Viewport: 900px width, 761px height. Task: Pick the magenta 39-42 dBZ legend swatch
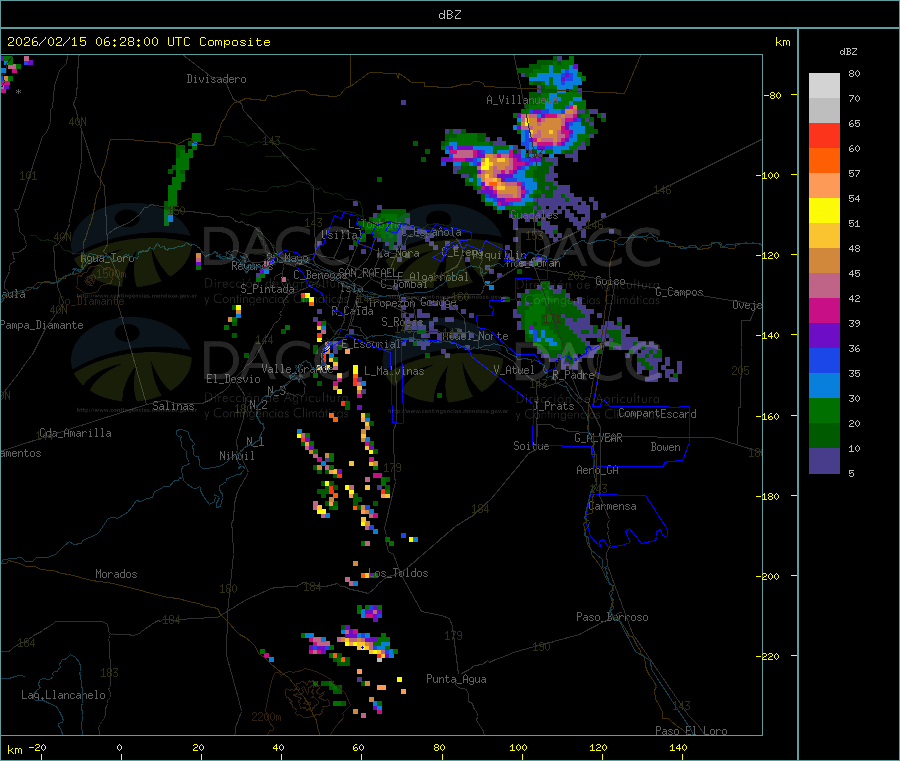coord(824,310)
